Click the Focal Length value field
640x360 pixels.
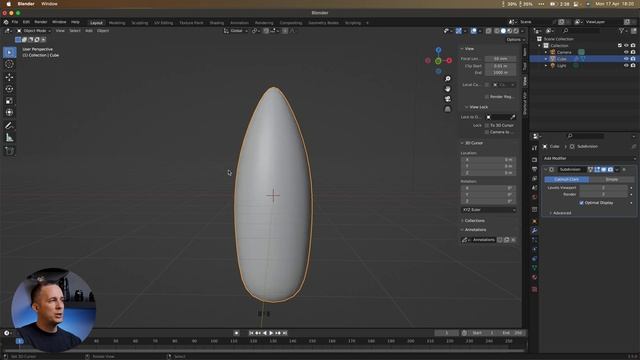click(x=500, y=59)
